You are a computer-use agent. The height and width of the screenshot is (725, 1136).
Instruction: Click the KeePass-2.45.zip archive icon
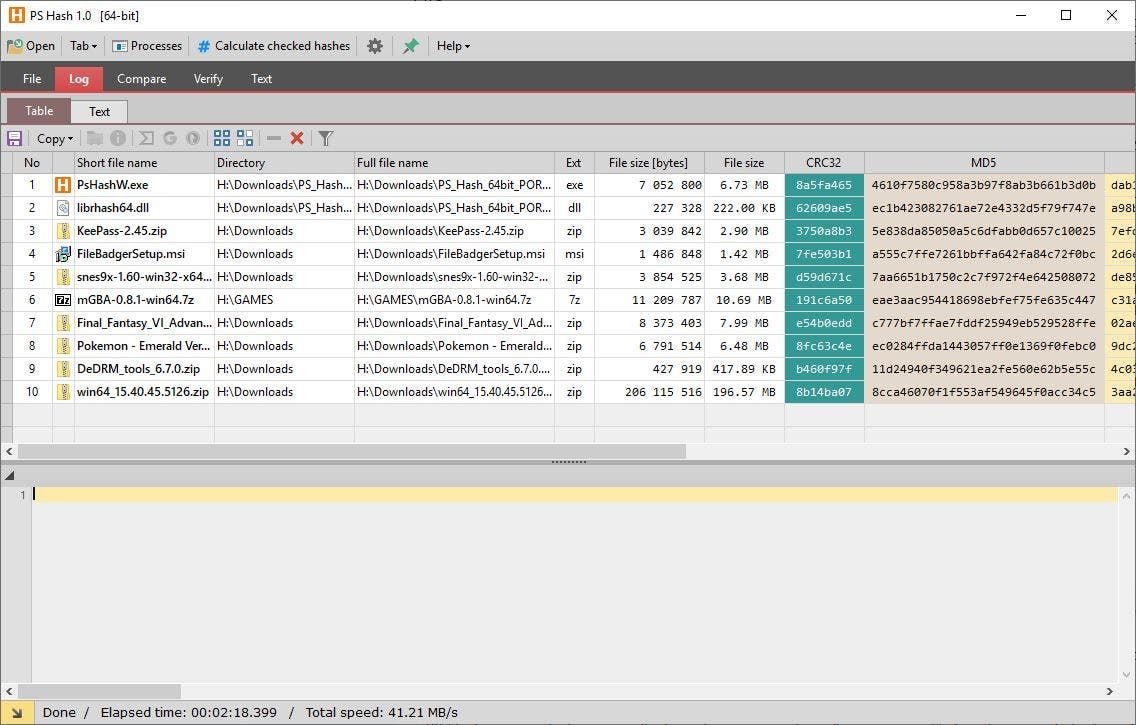tap(63, 231)
